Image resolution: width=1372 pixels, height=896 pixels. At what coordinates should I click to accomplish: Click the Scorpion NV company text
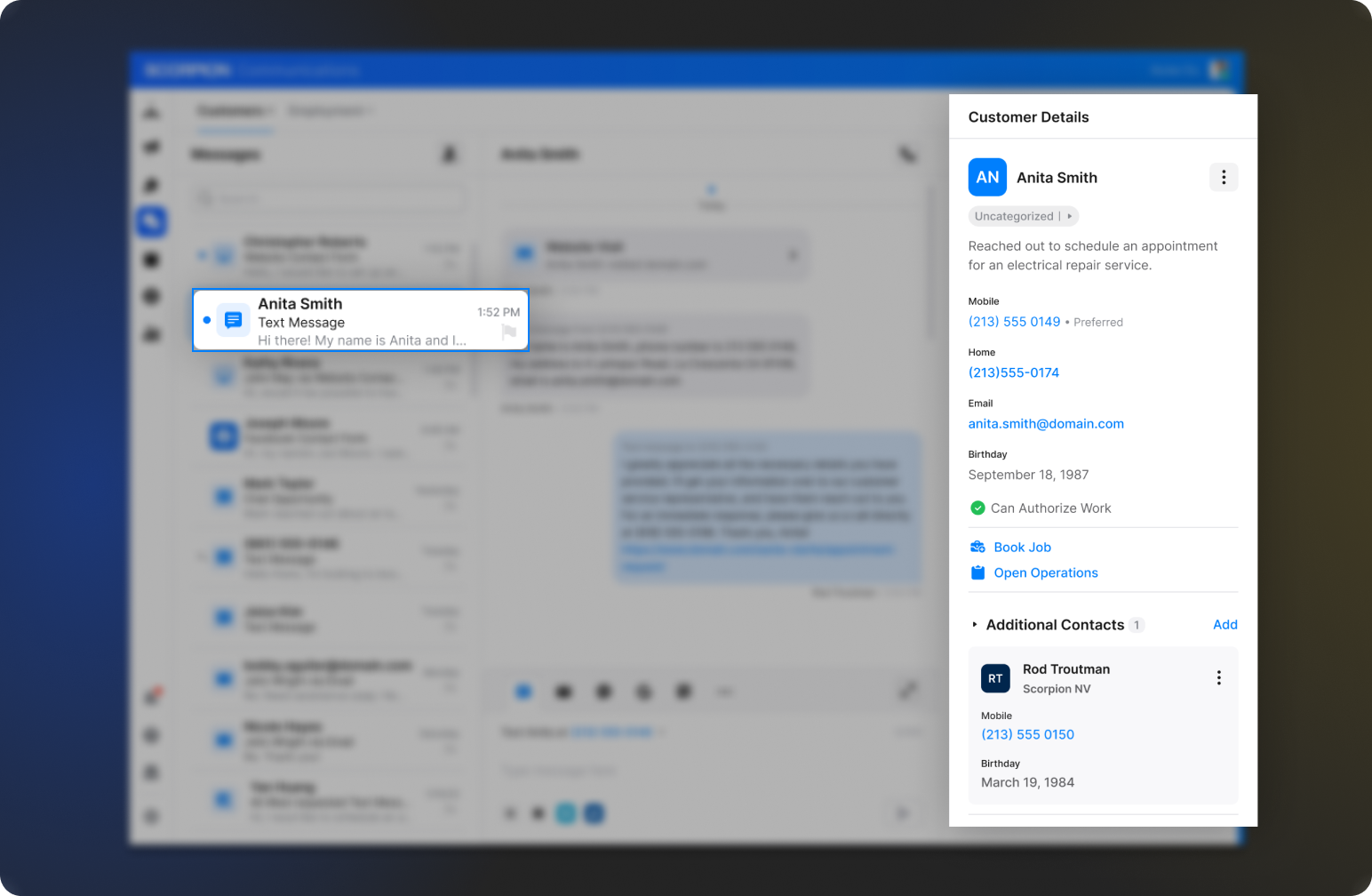pos(1057,689)
